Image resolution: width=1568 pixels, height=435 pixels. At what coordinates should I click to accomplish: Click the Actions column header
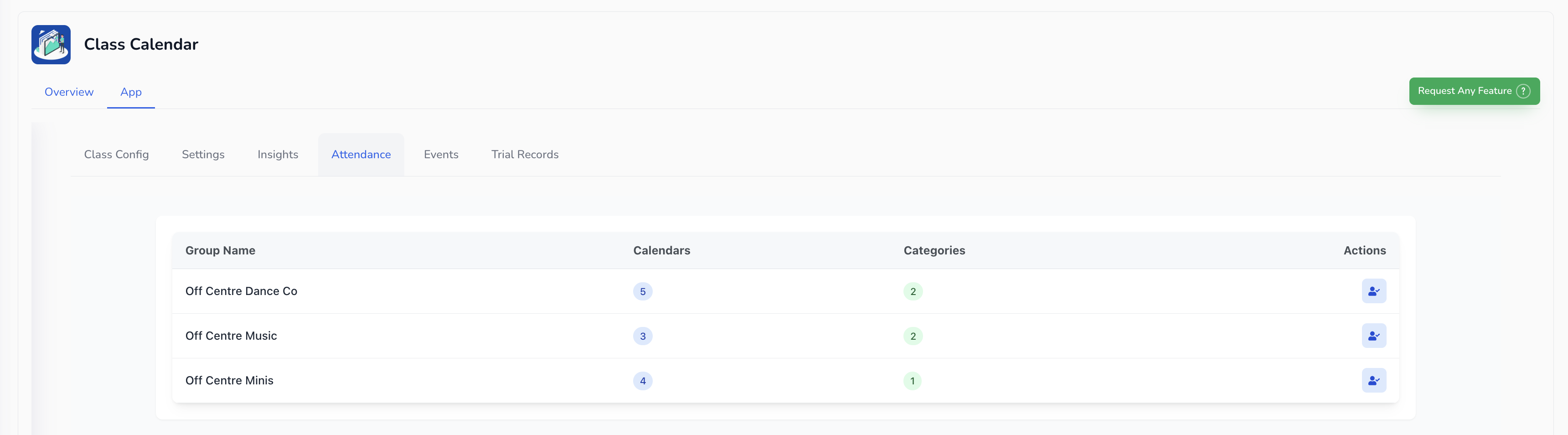click(x=1364, y=250)
